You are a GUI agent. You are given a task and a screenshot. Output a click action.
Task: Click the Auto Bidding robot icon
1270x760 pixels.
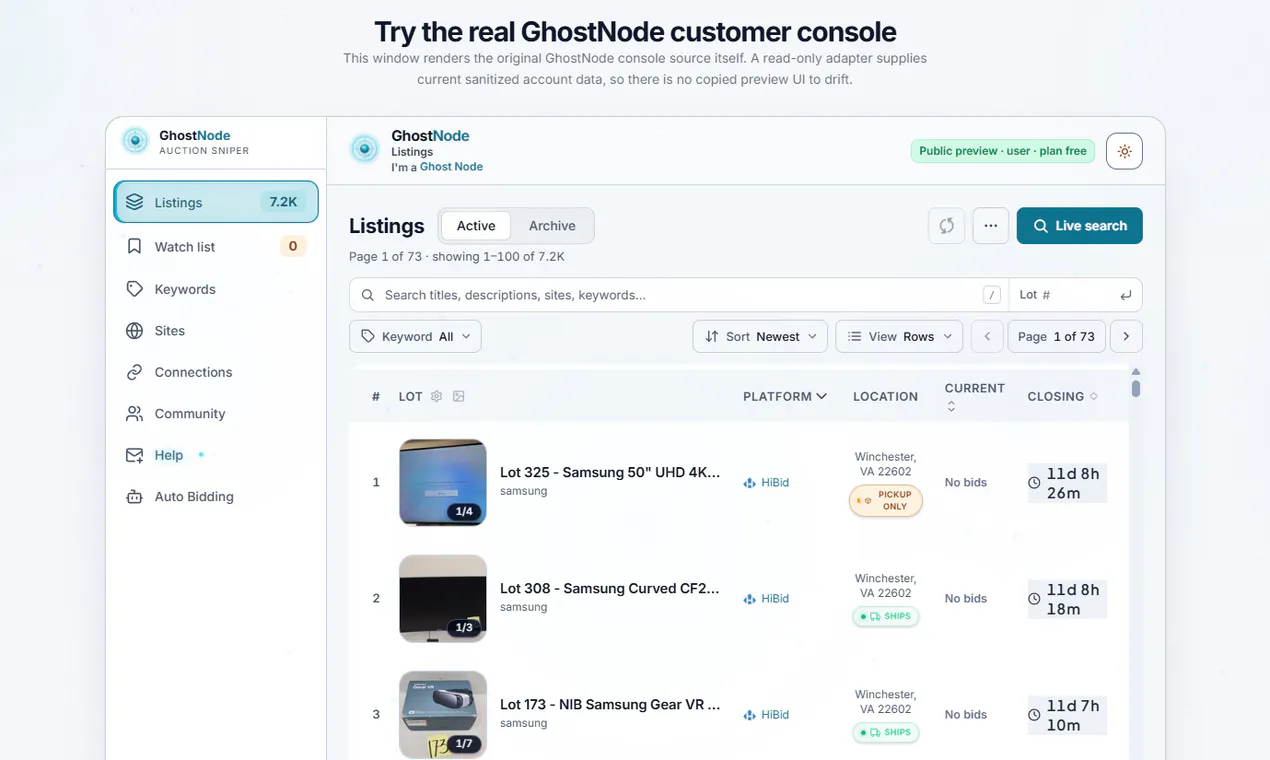pyautogui.click(x=134, y=496)
